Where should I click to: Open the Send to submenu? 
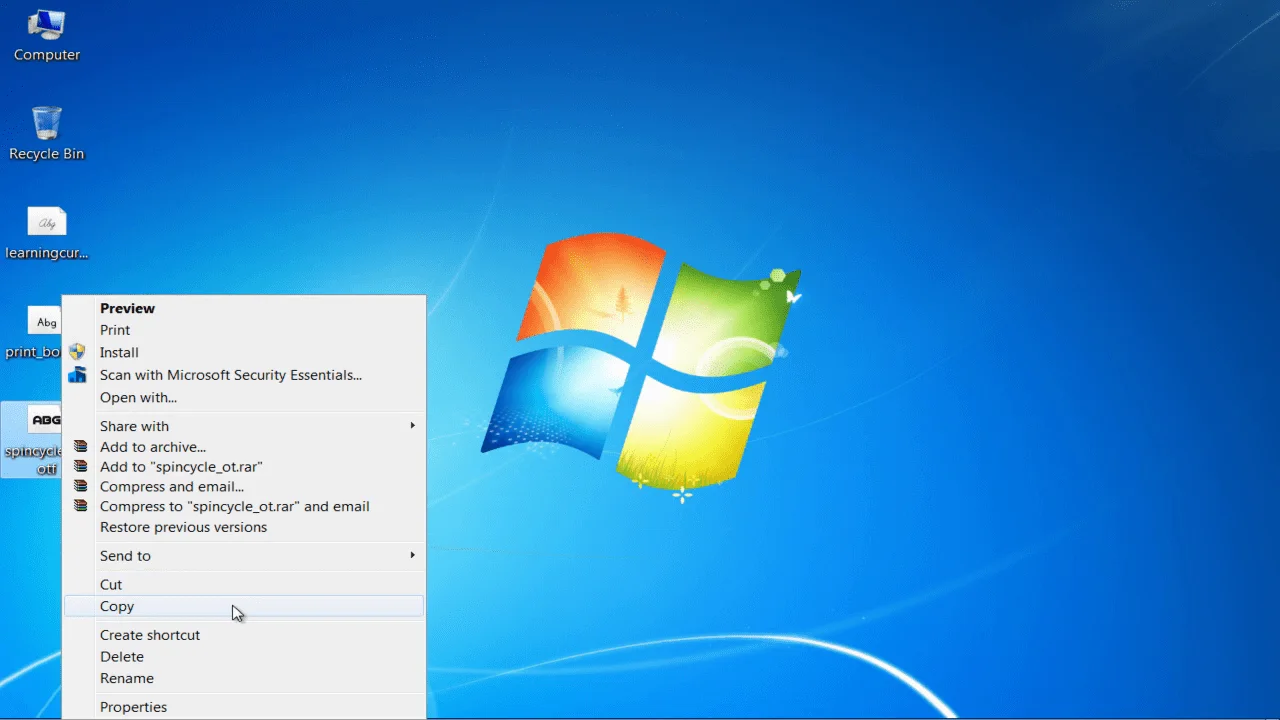(x=244, y=556)
